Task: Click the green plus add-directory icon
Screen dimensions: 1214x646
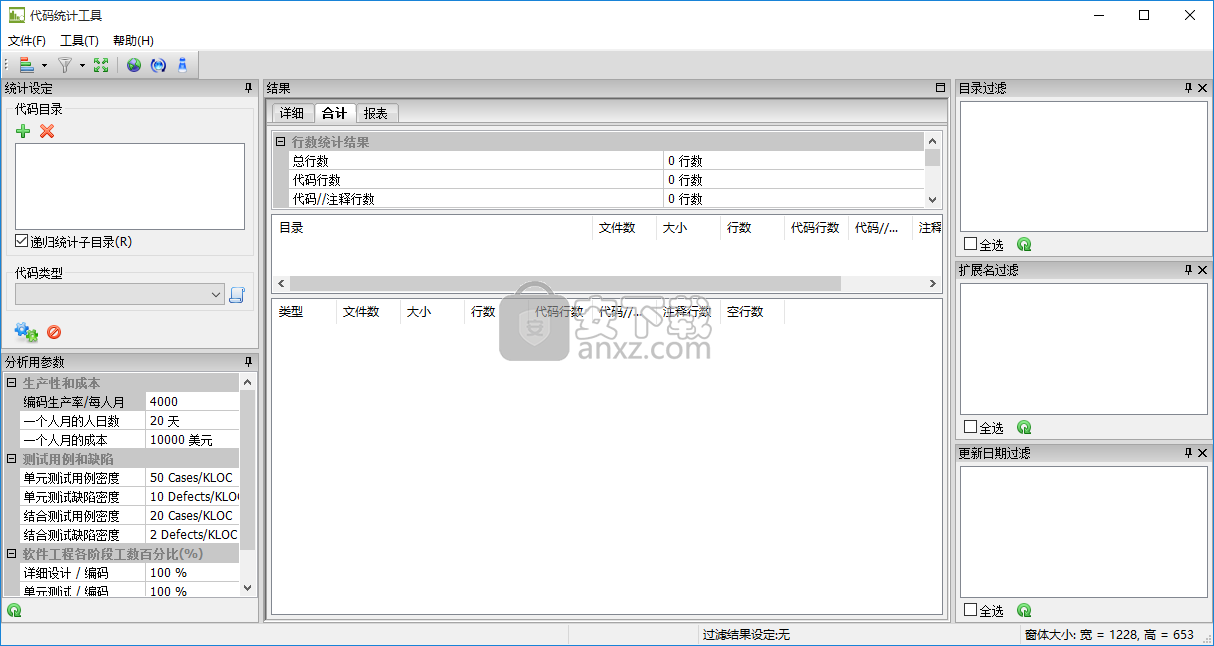Action: [x=23, y=131]
